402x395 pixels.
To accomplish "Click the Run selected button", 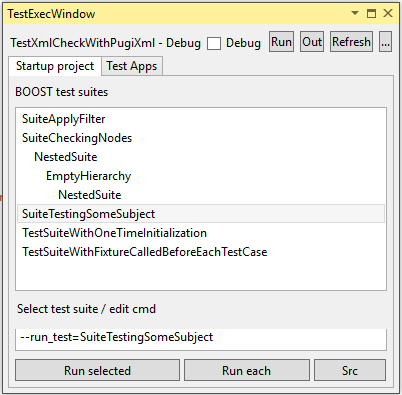I will click(97, 370).
